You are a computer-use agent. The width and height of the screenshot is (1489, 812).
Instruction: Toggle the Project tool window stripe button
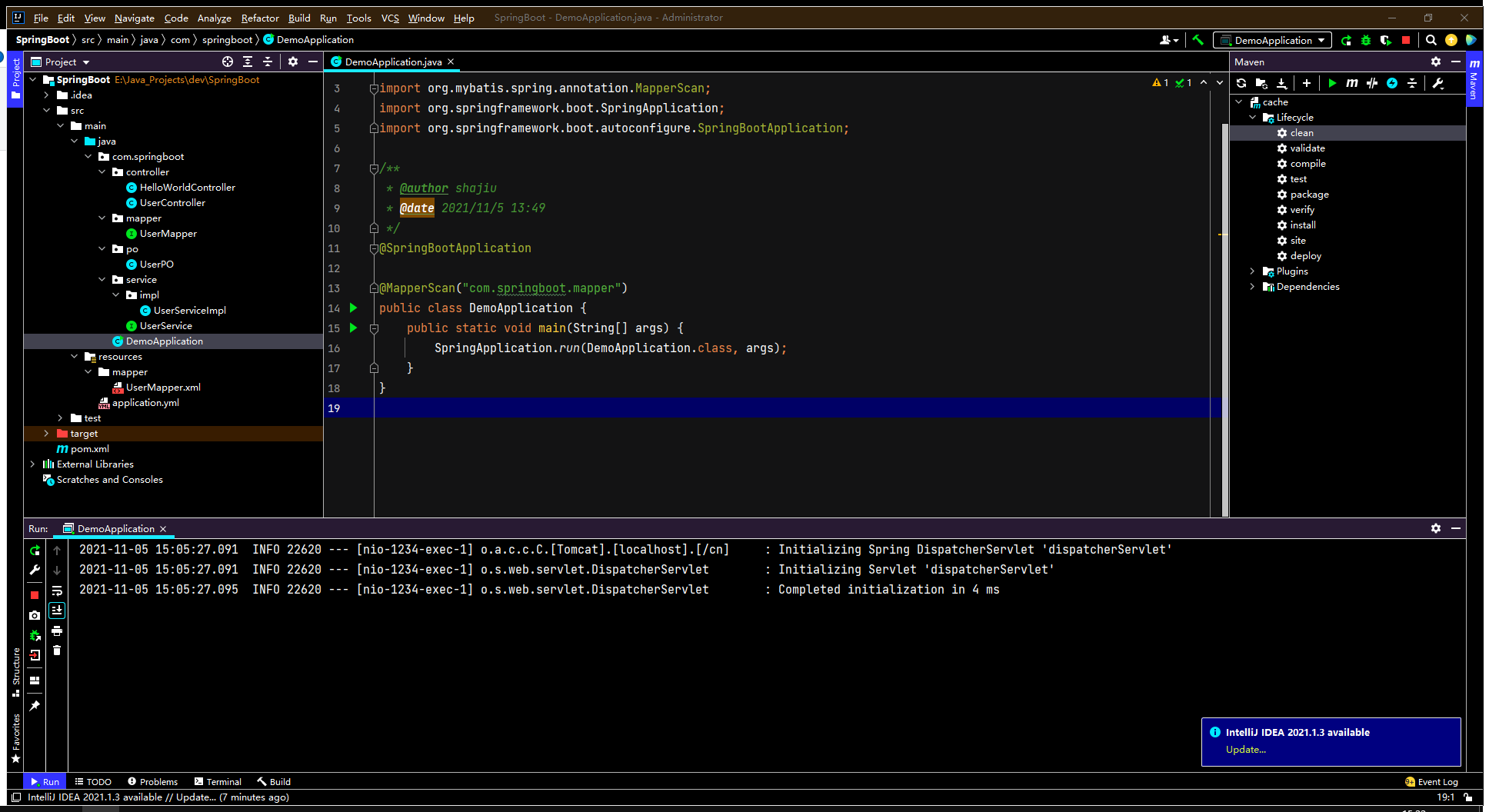15,78
